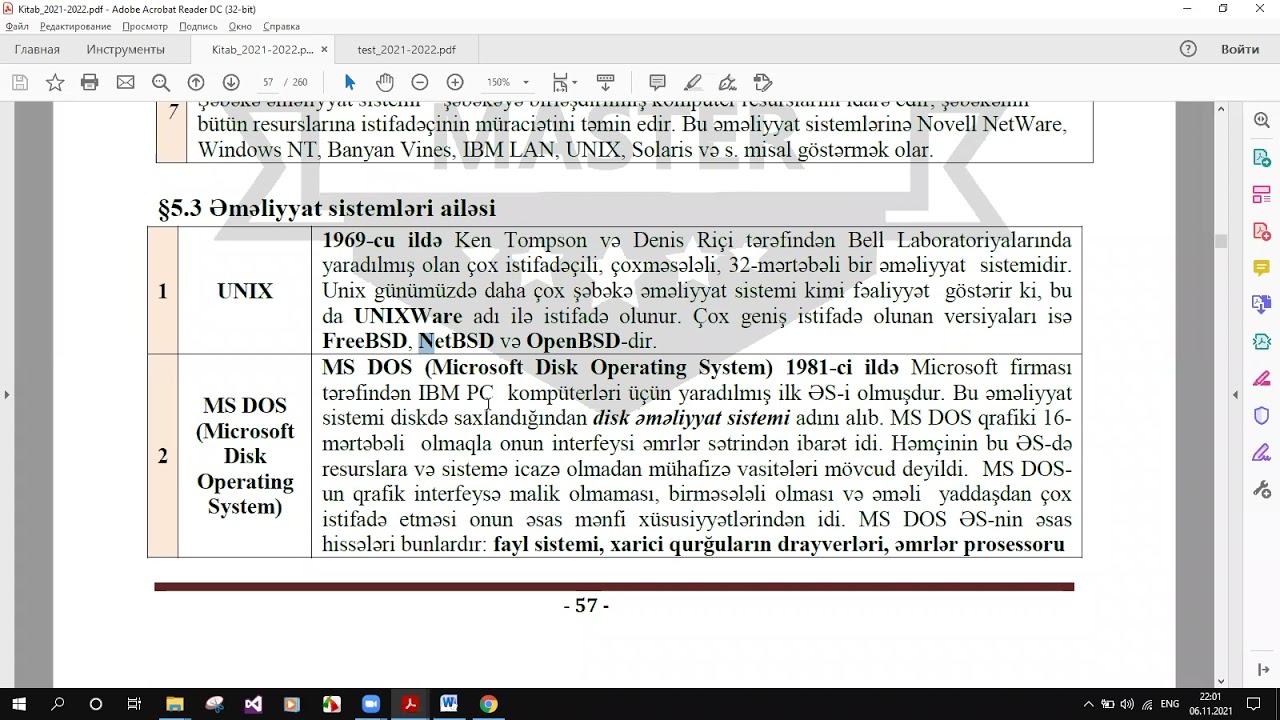Open the Redact pink marker sidebar tool
The width and height of the screenshot is (1280, 720).
click(1261, 378)
